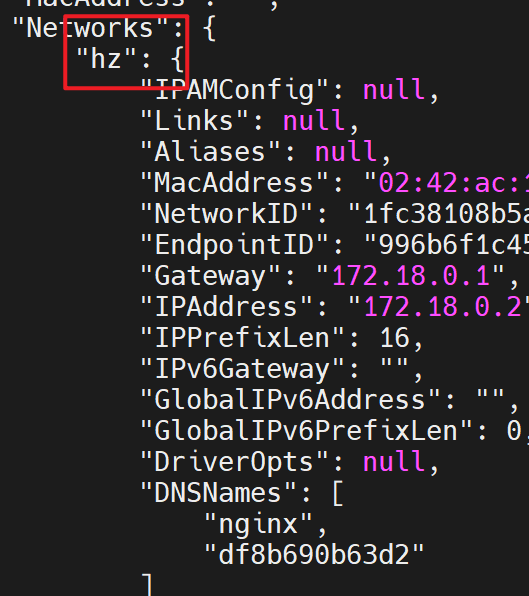Click the df8b690b63d2 container ID
The width and height of the screenshot is (529, 596).
(314, 555)
